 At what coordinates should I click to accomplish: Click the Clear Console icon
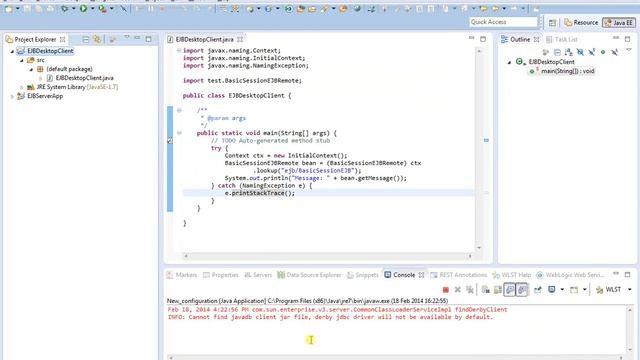click(x=485, y=290)
